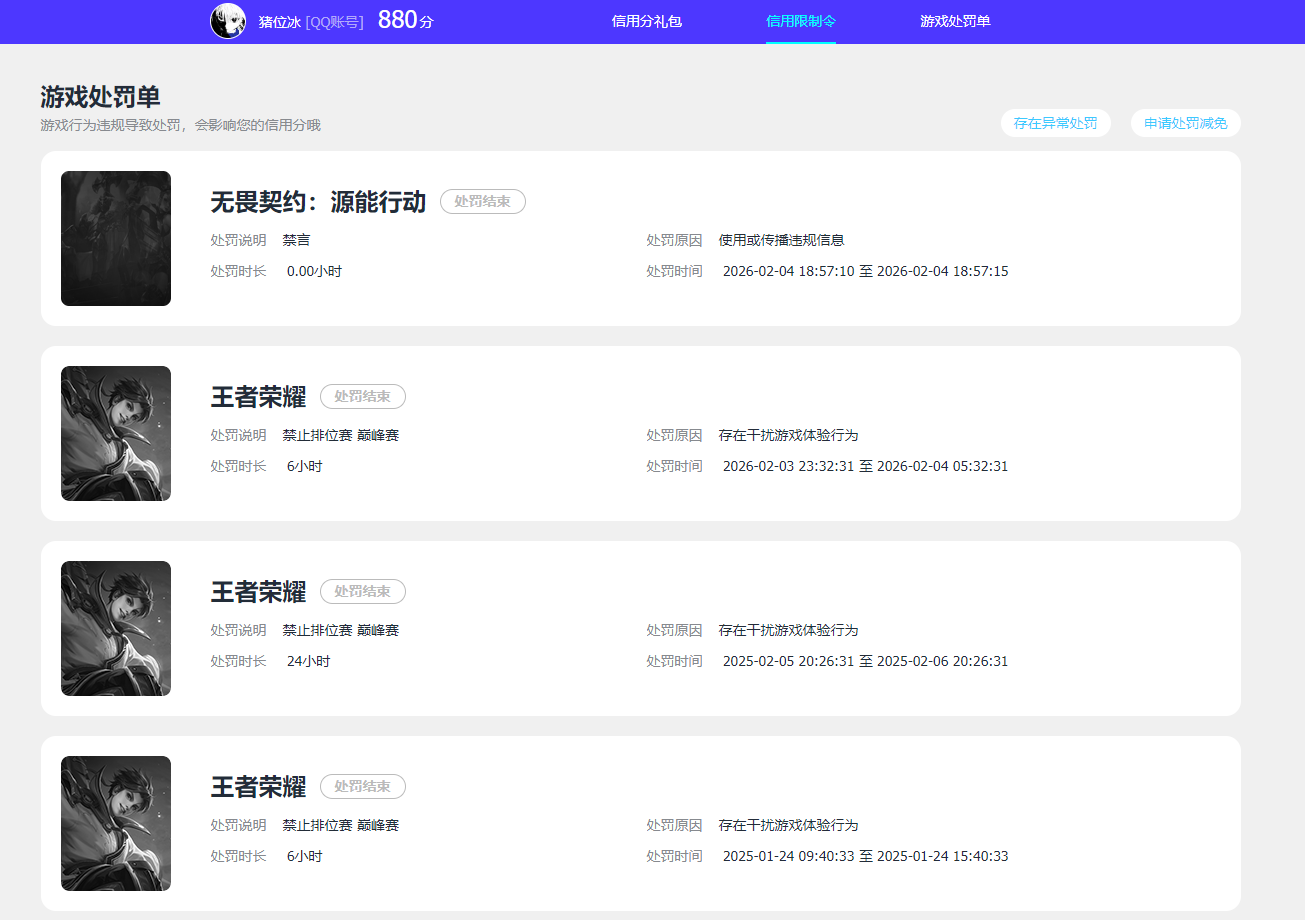Click 处罚结束 badge on the 24小时 penalty card
This screenshot has width=1305, height=920.
pyautogui.click(x=362, y=591)
